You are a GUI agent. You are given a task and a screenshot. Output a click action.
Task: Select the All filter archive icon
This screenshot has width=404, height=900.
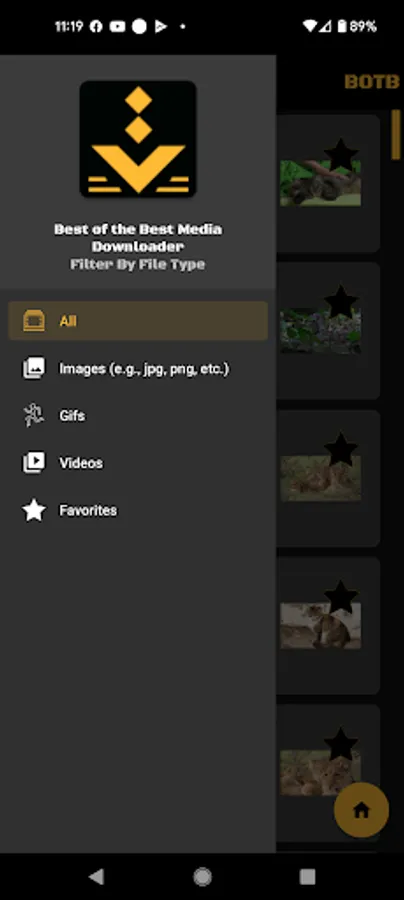(x=34, y=321)
